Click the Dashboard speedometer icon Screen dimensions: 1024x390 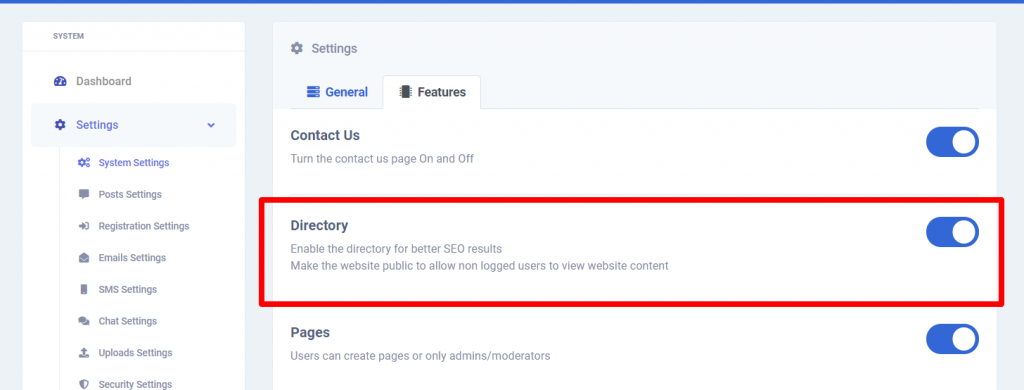(x=60, y=82)
